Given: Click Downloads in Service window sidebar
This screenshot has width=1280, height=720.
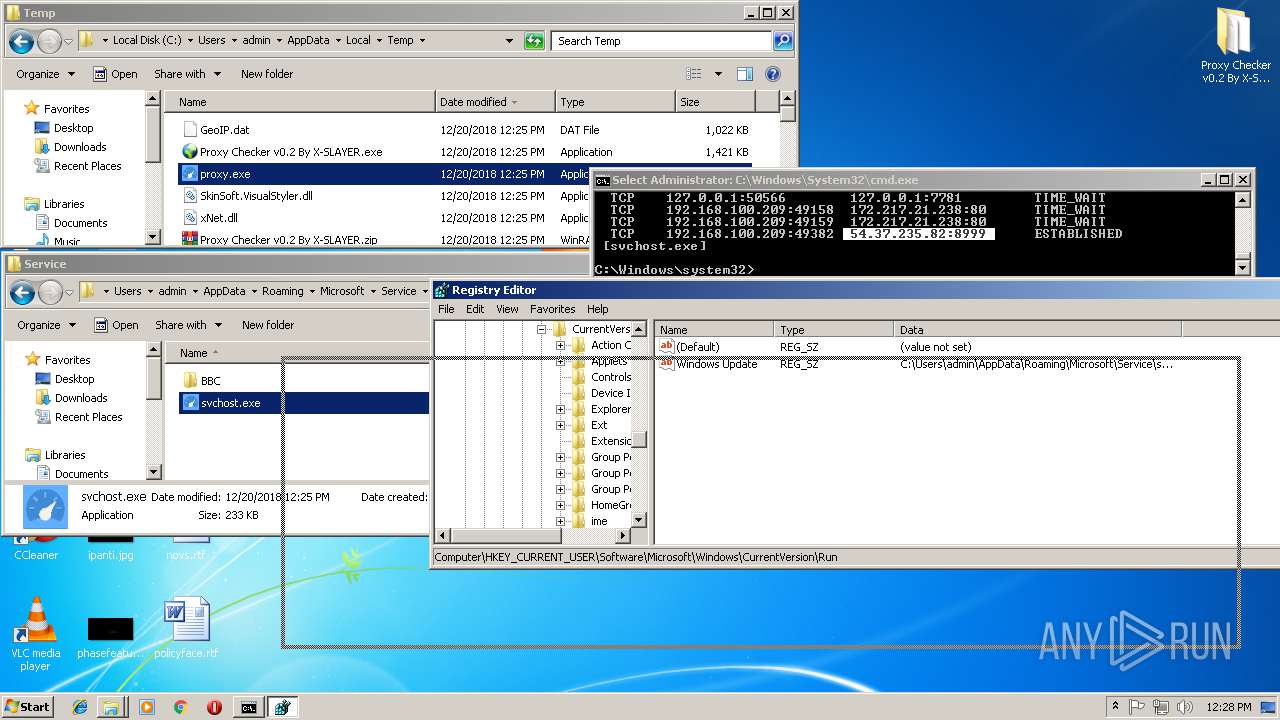Looking at the screenshot, I should pos(81,398).
